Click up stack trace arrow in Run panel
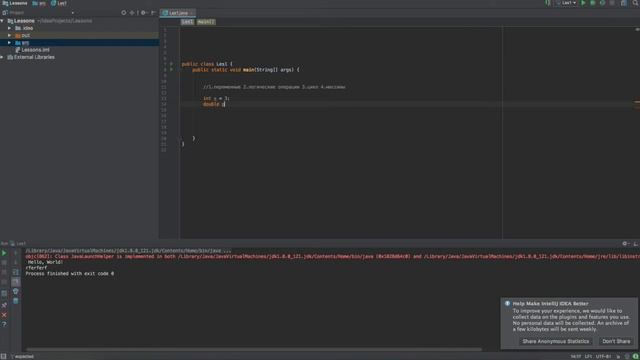 coord(16,253)
